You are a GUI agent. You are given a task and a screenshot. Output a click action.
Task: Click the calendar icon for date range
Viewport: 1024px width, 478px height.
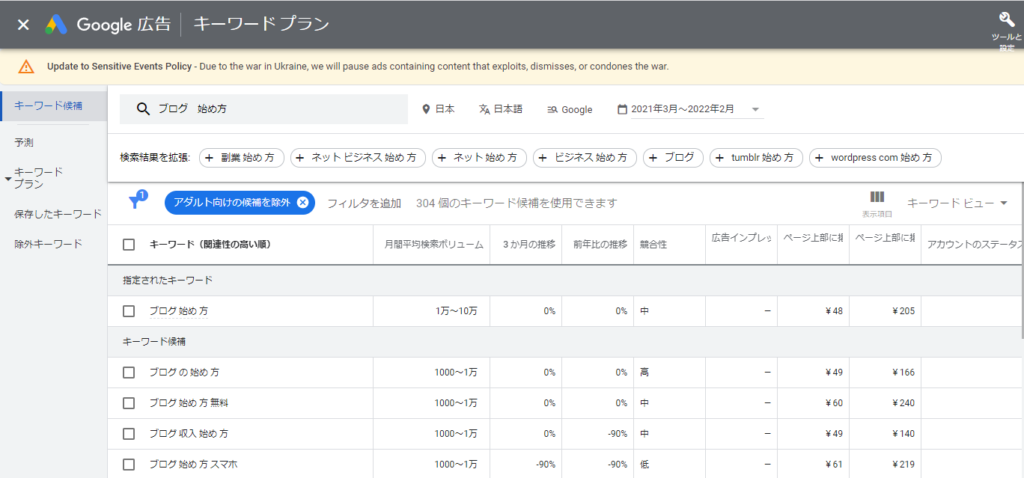[622, 109]
